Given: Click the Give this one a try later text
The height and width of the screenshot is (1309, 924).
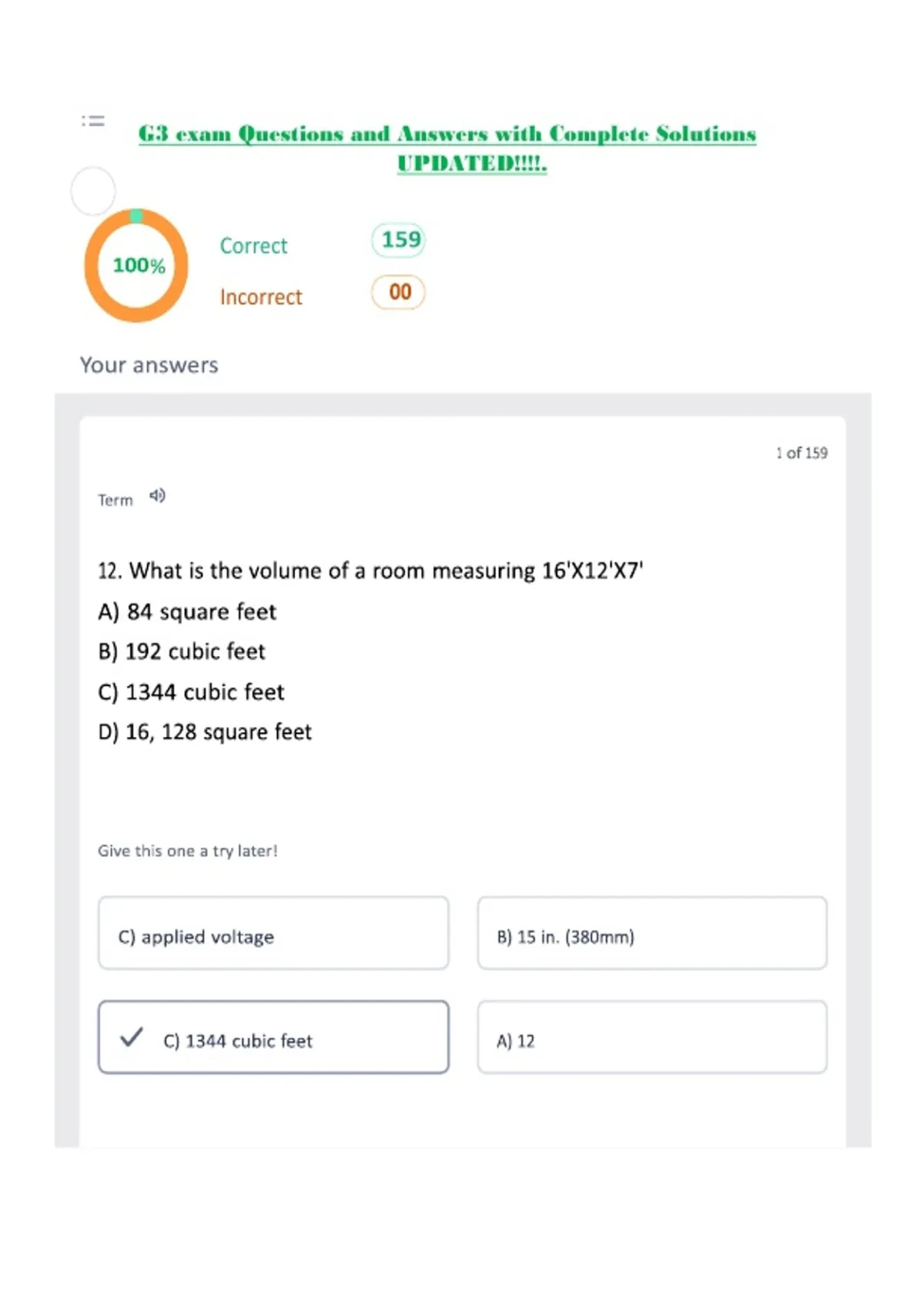Looking at the screenshot, I should click(x=188, y=851).
